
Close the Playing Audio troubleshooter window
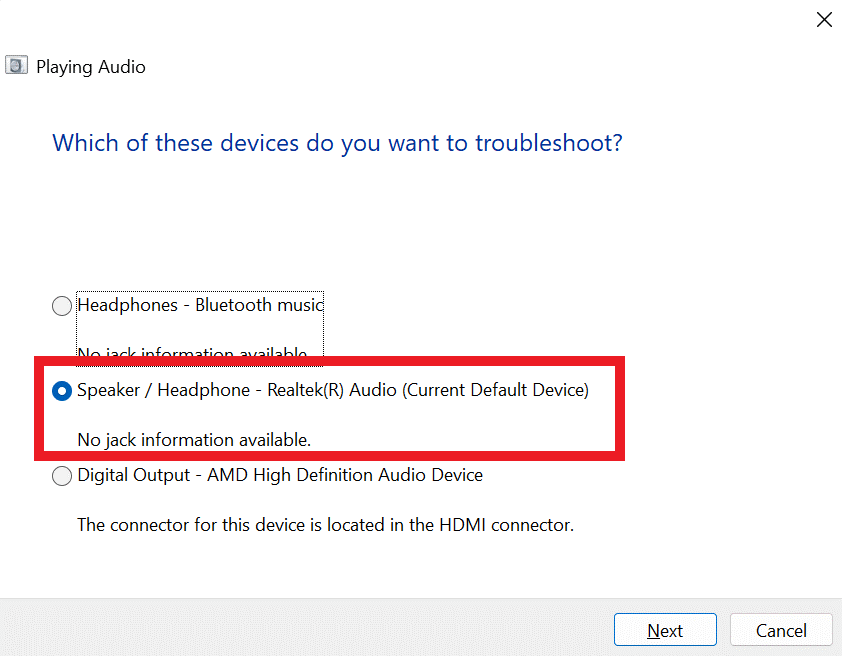pos(824,20)
